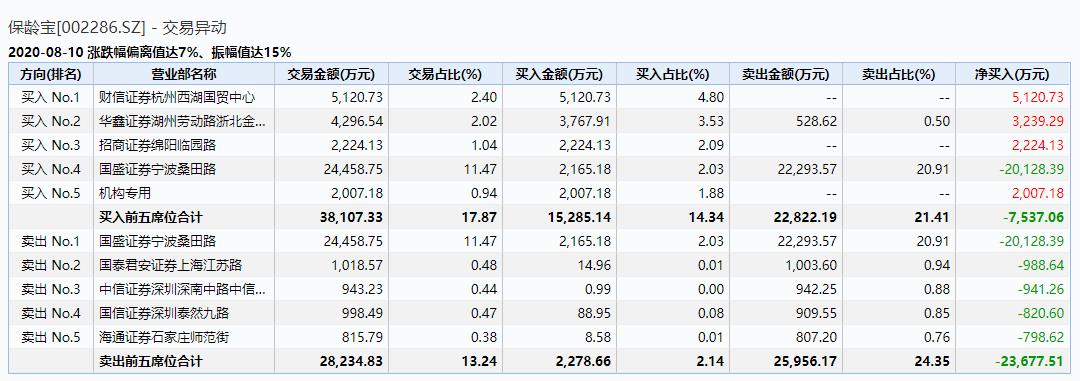Click the 营业部名称 column header
The image size is (1080, 381).
[184, 74]
